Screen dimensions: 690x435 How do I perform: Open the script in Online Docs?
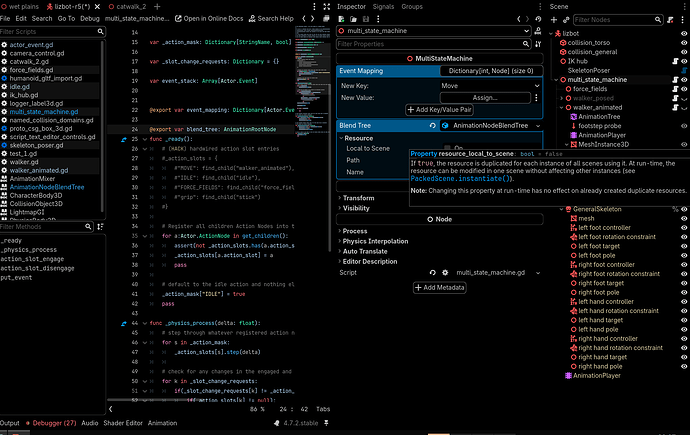click(209, 18)
